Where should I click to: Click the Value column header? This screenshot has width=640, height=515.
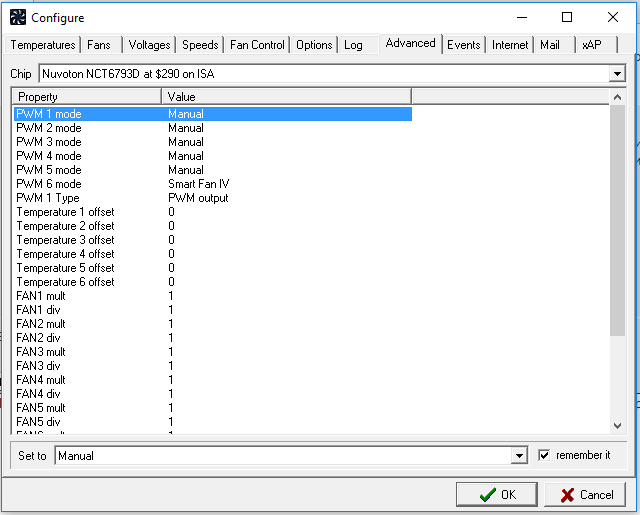pyautogui.click(x=287, y=97)
